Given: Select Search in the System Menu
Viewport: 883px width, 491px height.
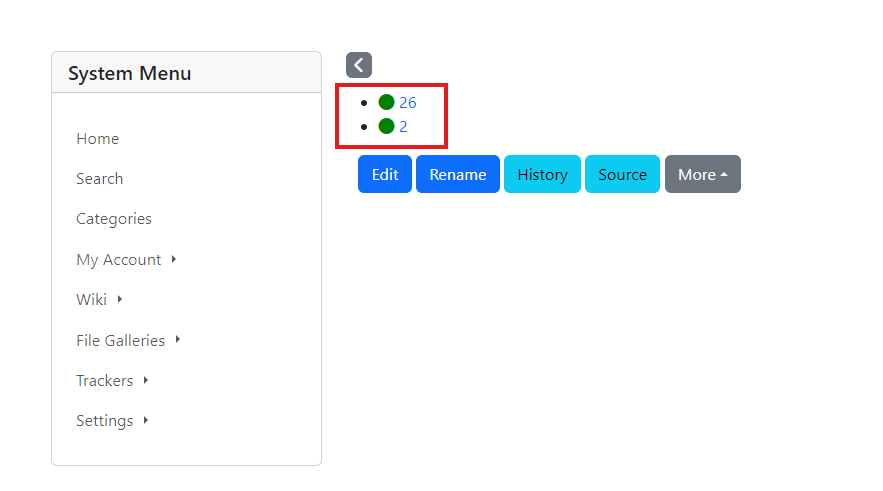Looking at the screenshot, I should (100, 178).
